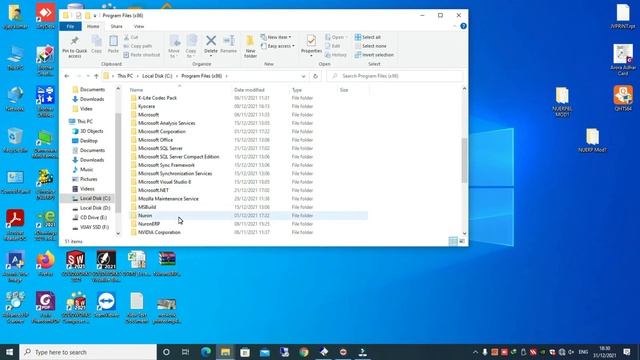Viewport: 640px width, 360px height.
Task: Open Google Chrome from taskbar
Action: point(304,352)
